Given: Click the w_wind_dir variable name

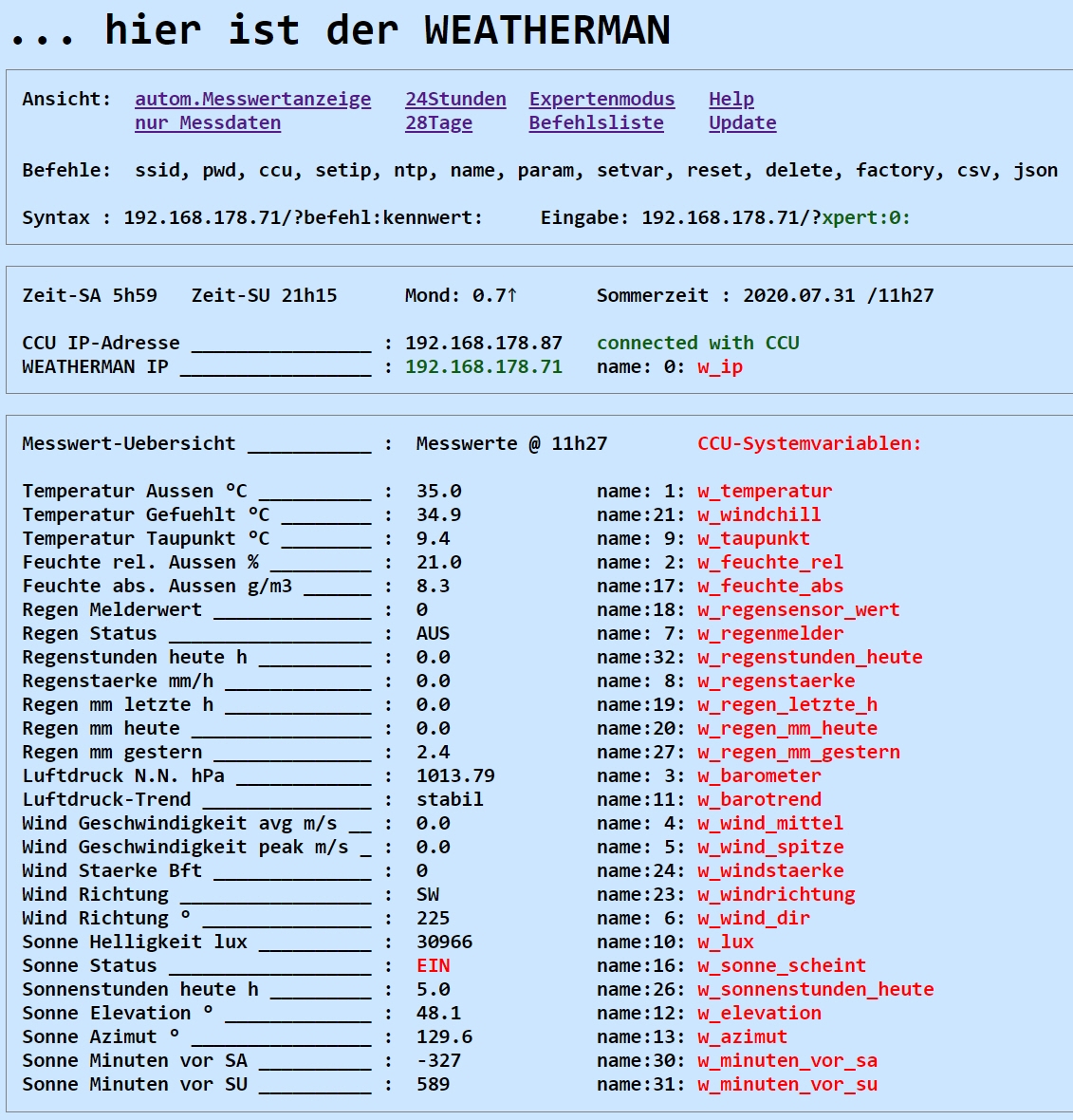Looking at the screenshot, I should pyautogui.click(x=753, y=918).
